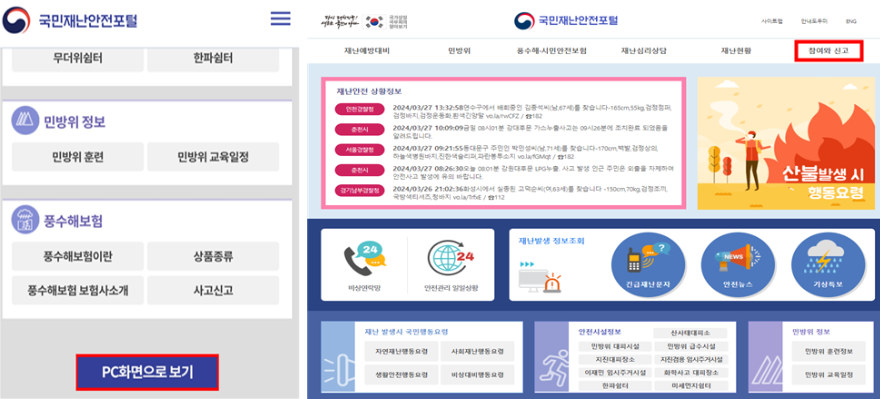The height and width of the screenshot is (399, 880).
Task: Click the 민방위 훈련정보 button
Action: [x=828, y=351]
